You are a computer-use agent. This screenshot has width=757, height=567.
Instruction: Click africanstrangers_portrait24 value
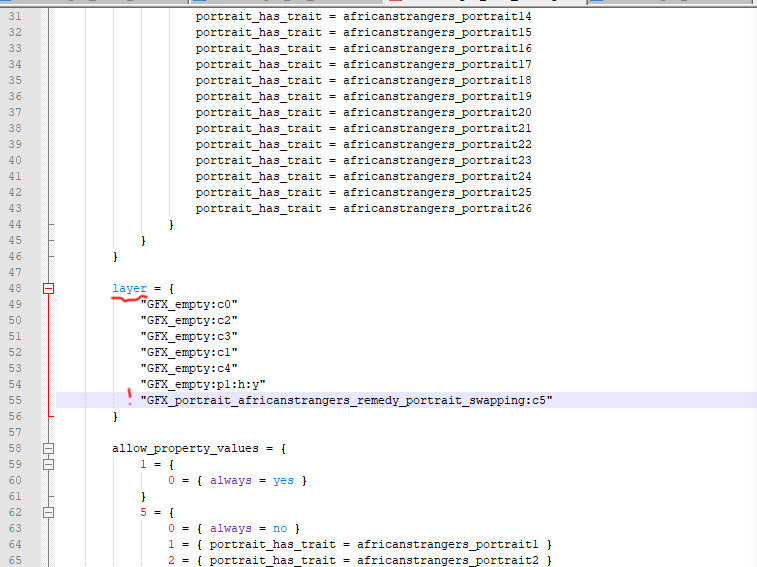pyautogui.click(x=437, y=176)
